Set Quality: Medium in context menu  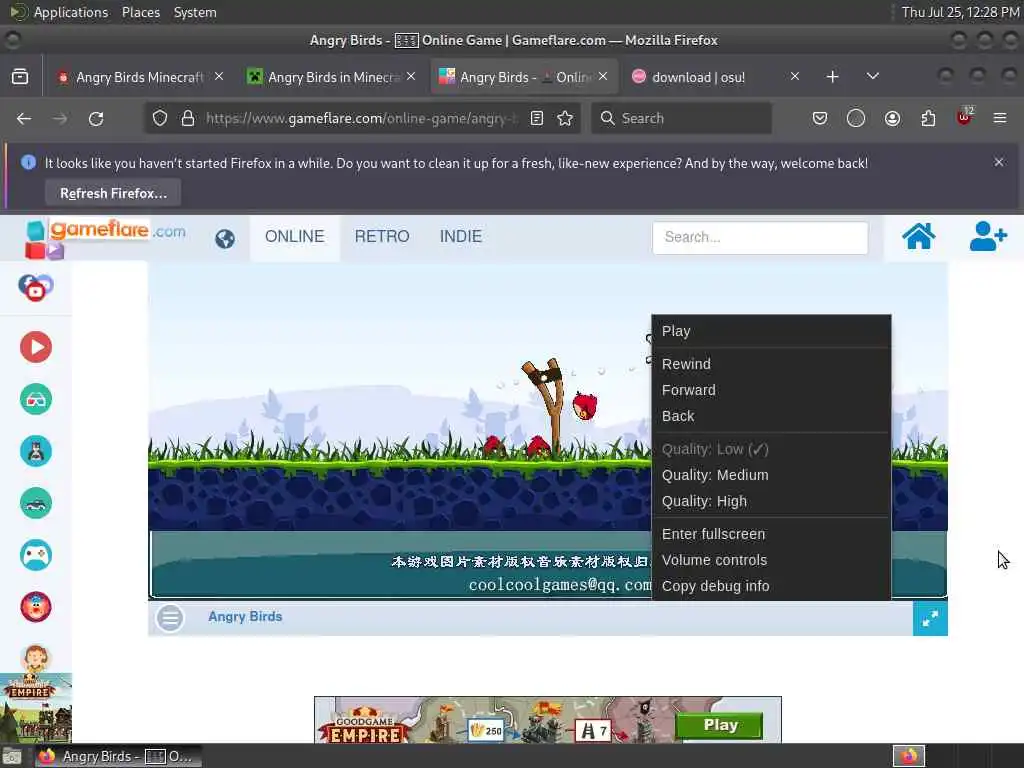[771, 475]
